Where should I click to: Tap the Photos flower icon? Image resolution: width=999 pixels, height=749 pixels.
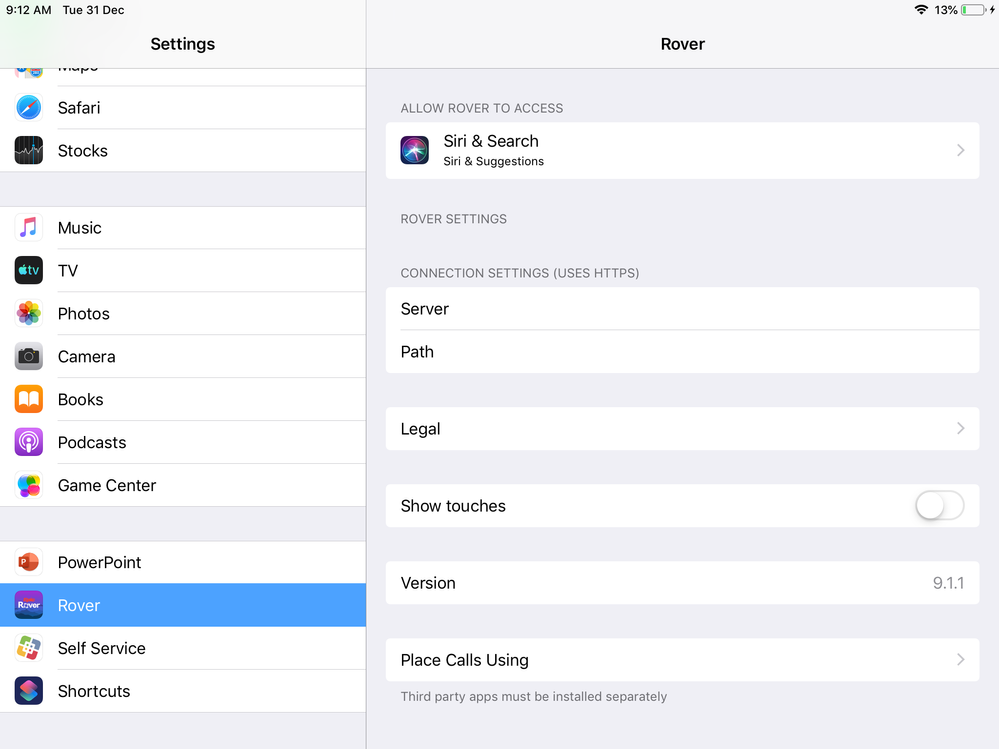pyautogui.click(x=29, y=313)
